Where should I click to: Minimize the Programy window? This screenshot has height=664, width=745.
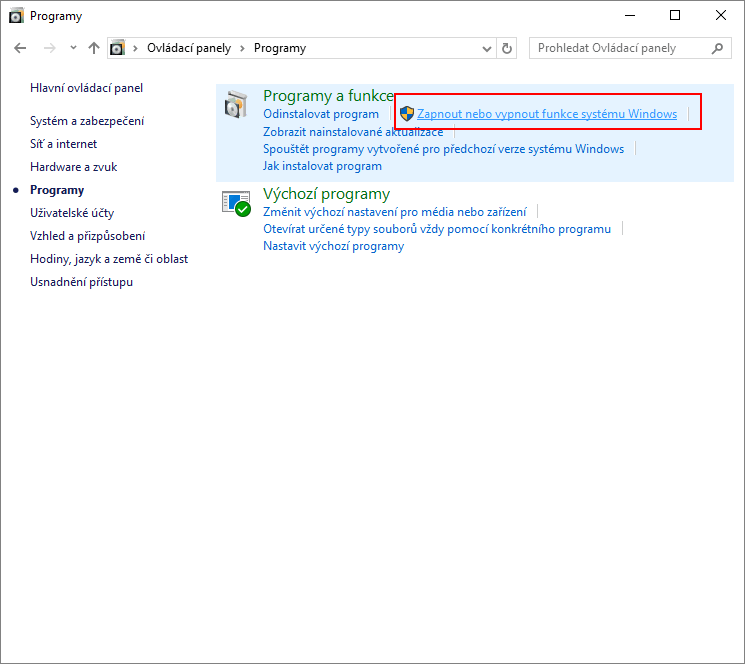(630, 16)
